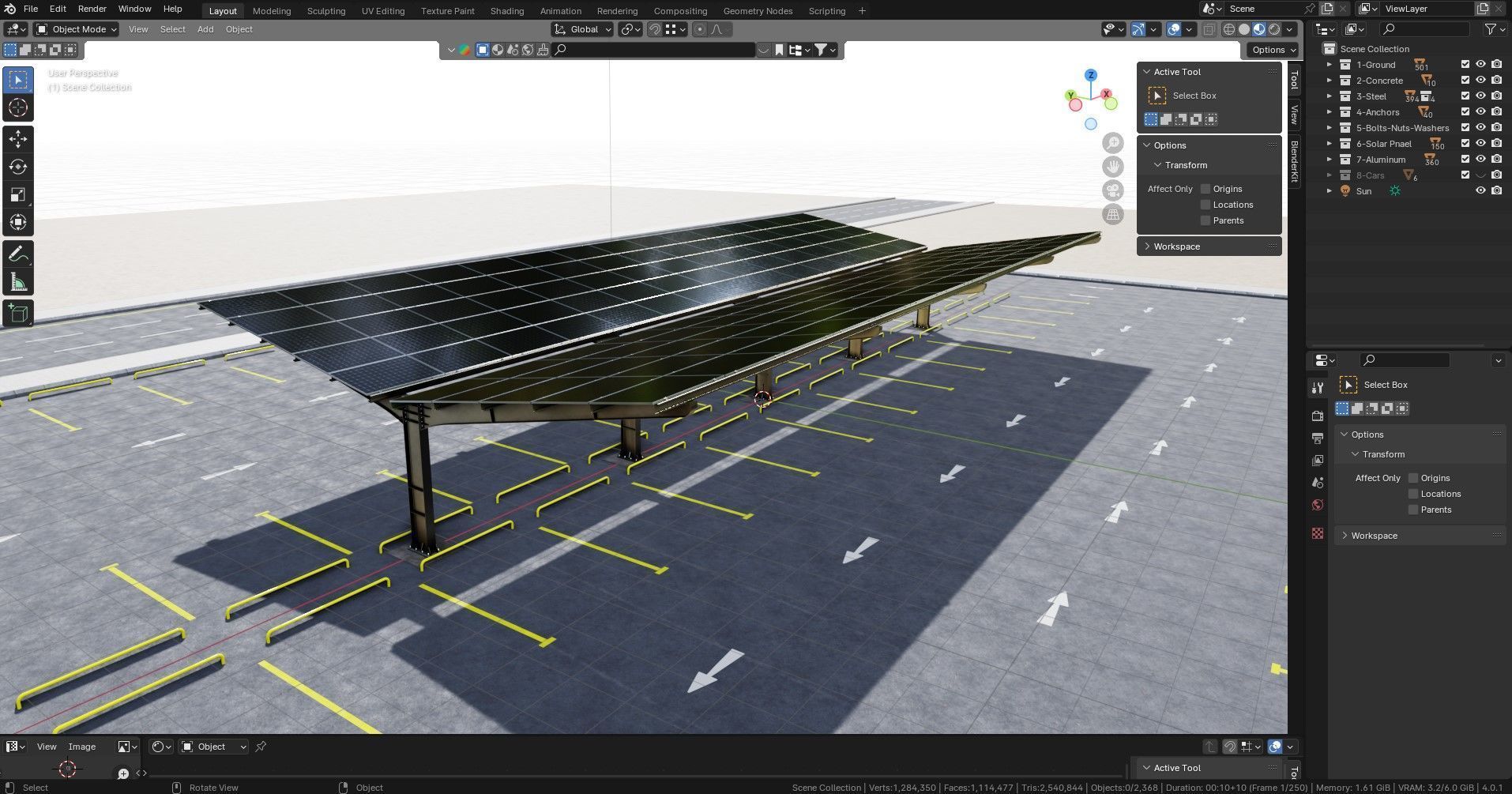Switch to Shading workspace tab

[x=506, y=11]
